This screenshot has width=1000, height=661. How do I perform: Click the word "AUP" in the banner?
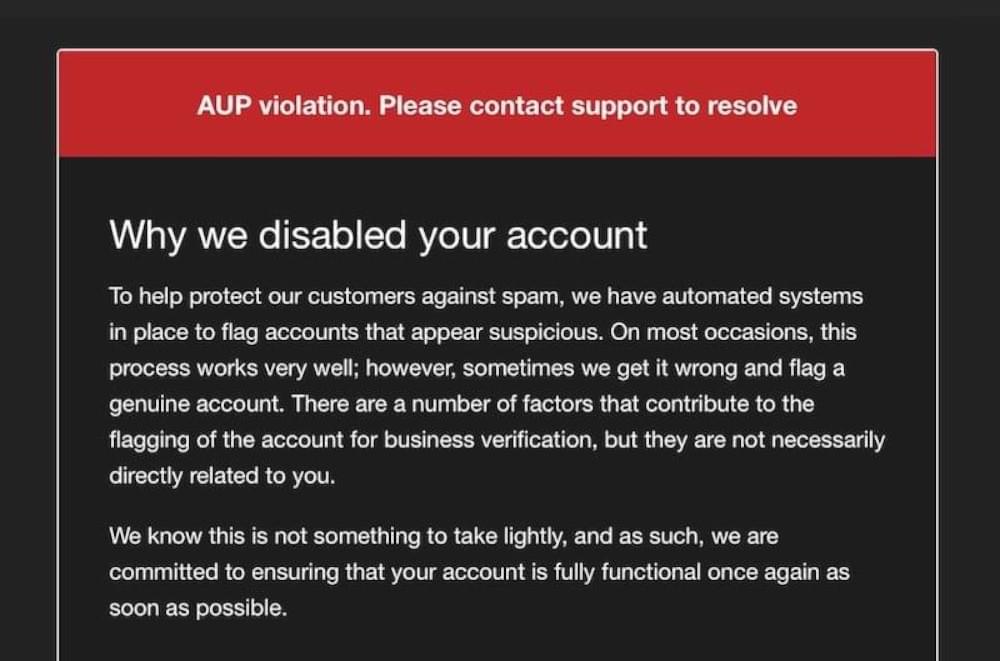224,106
